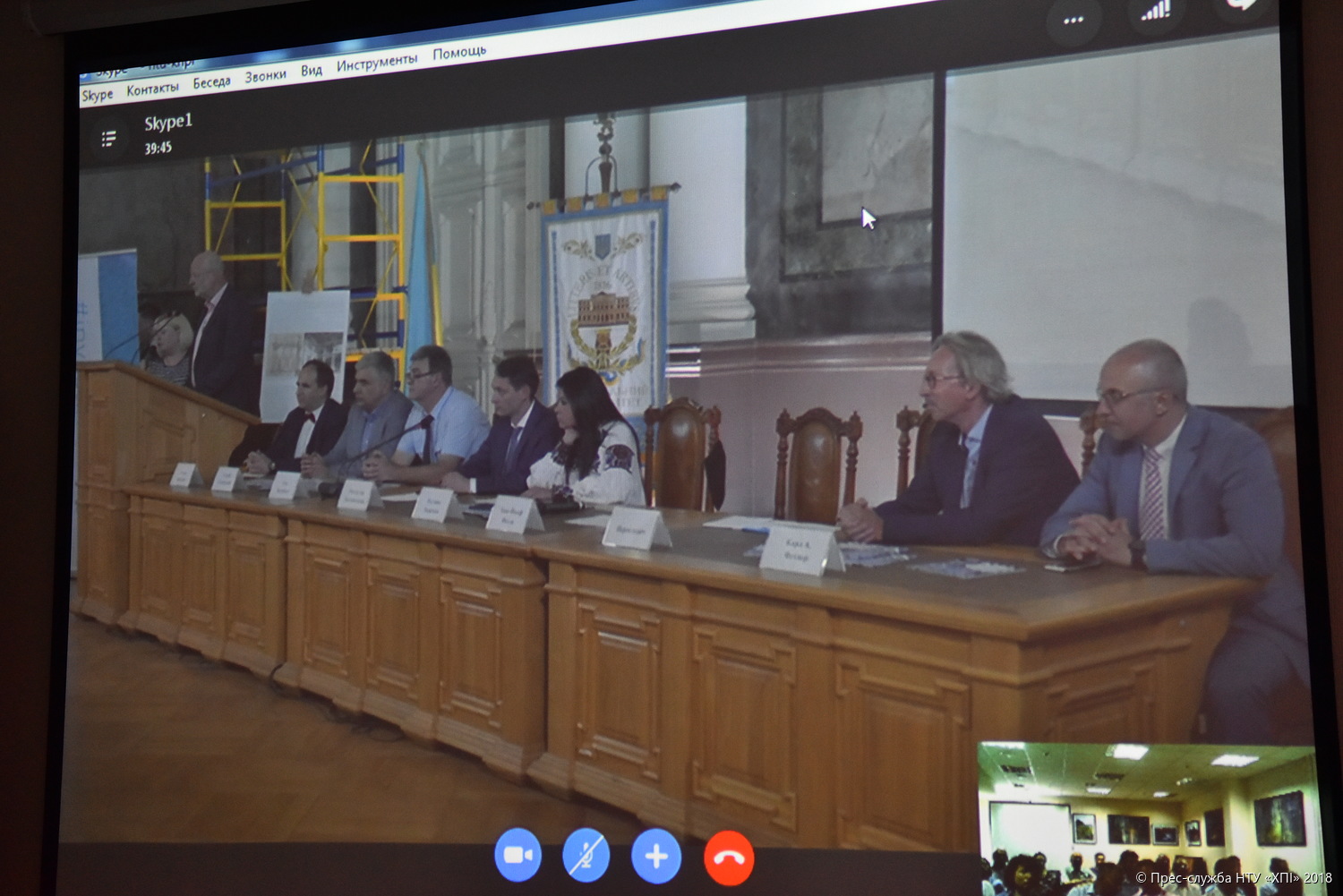
Task: Click the Skype1 call title
Action: point(168,121)
